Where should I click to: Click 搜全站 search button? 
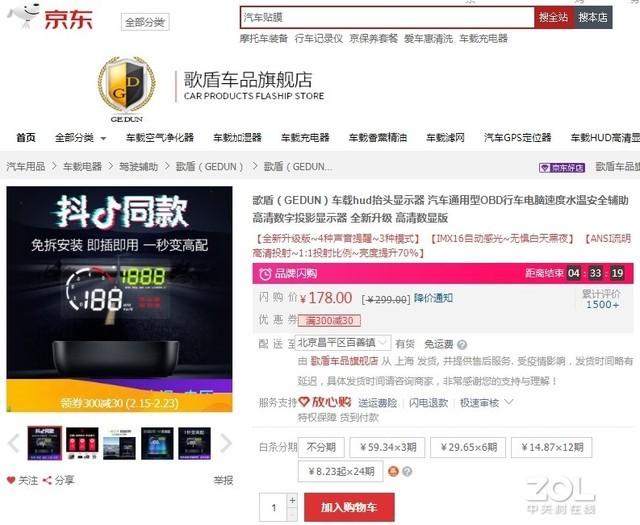click(553, 17)
